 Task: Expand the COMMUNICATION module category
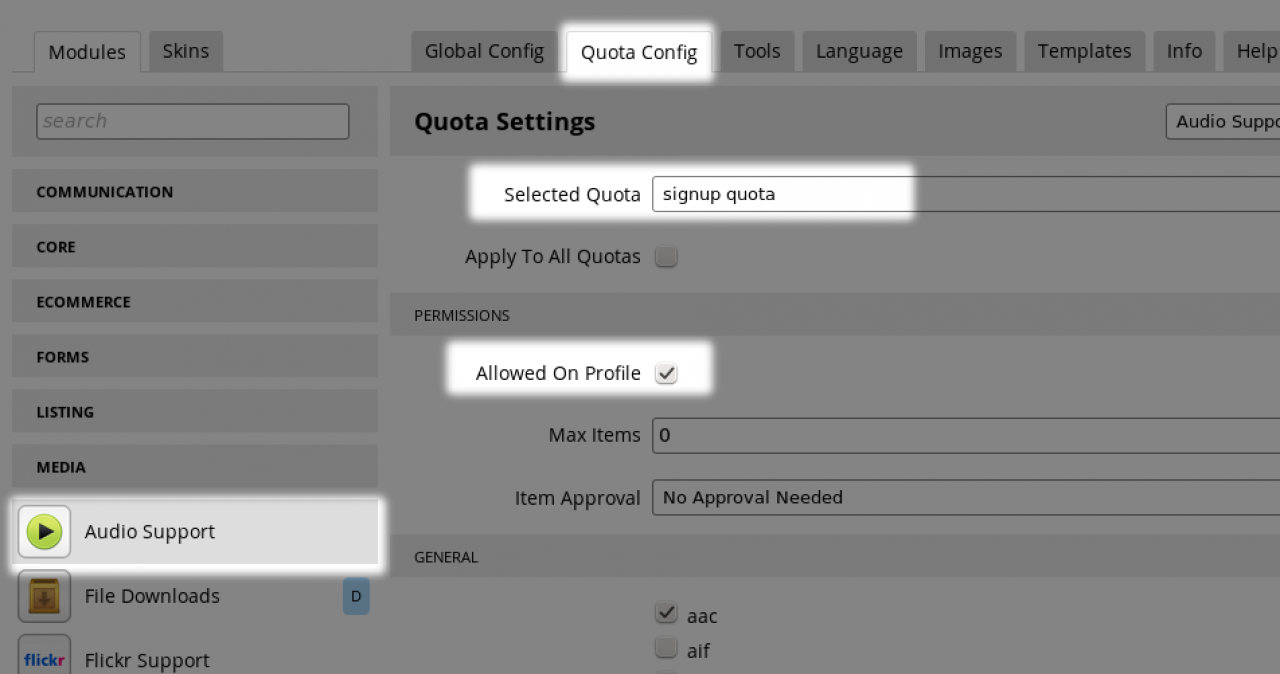[x=195, y=191]
